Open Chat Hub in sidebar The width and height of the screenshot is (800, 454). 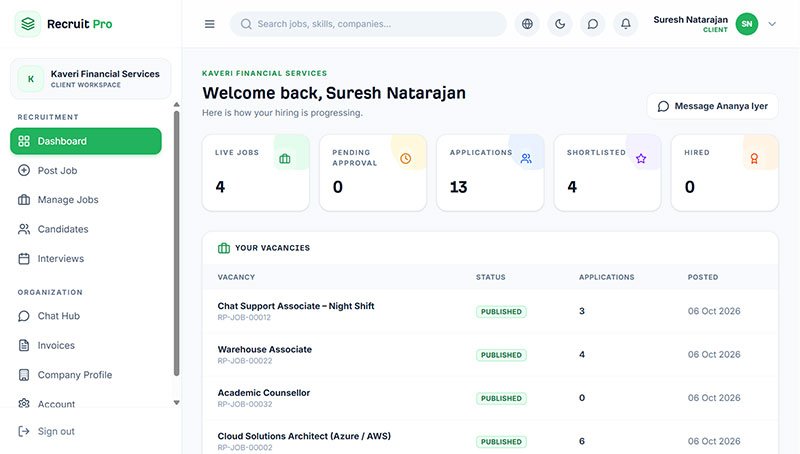[x=86, y=316]
